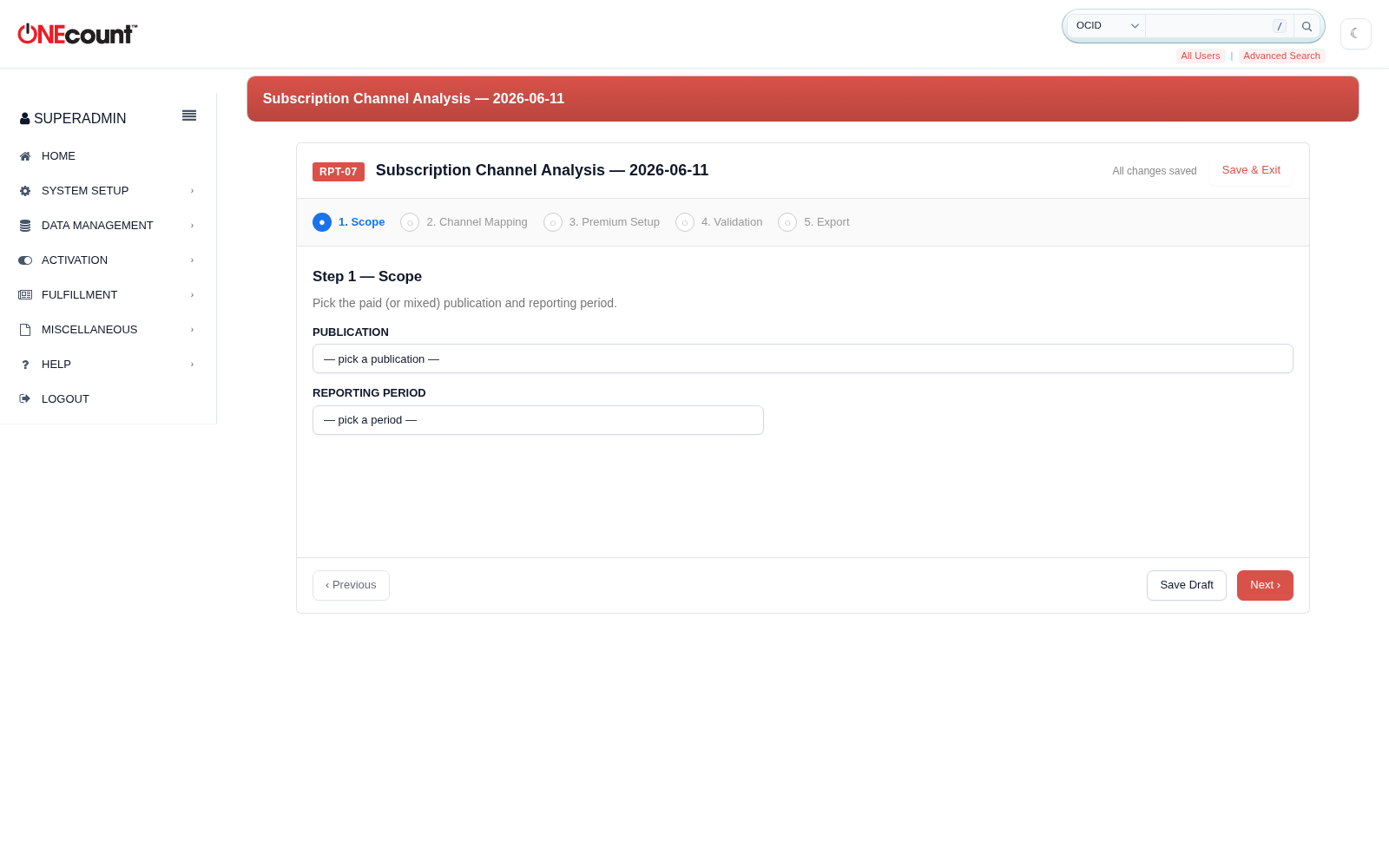Open the OCID search type dropdown
The width and height of the screenshot is (1389, 868).
[1107, 26]
